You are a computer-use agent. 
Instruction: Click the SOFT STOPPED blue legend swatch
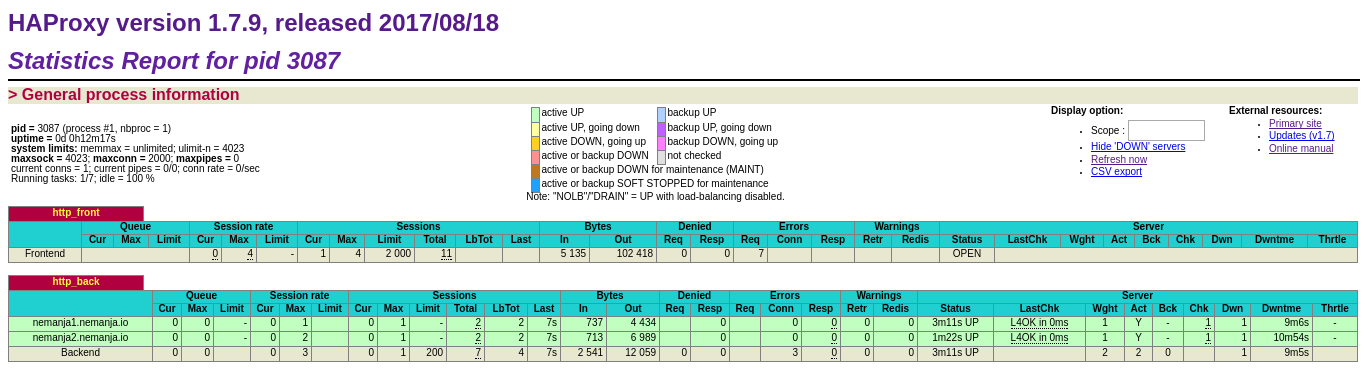point(536,185)
